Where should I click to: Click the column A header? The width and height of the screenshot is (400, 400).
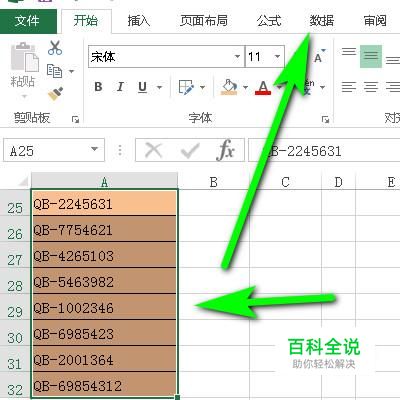click(104, 182)
